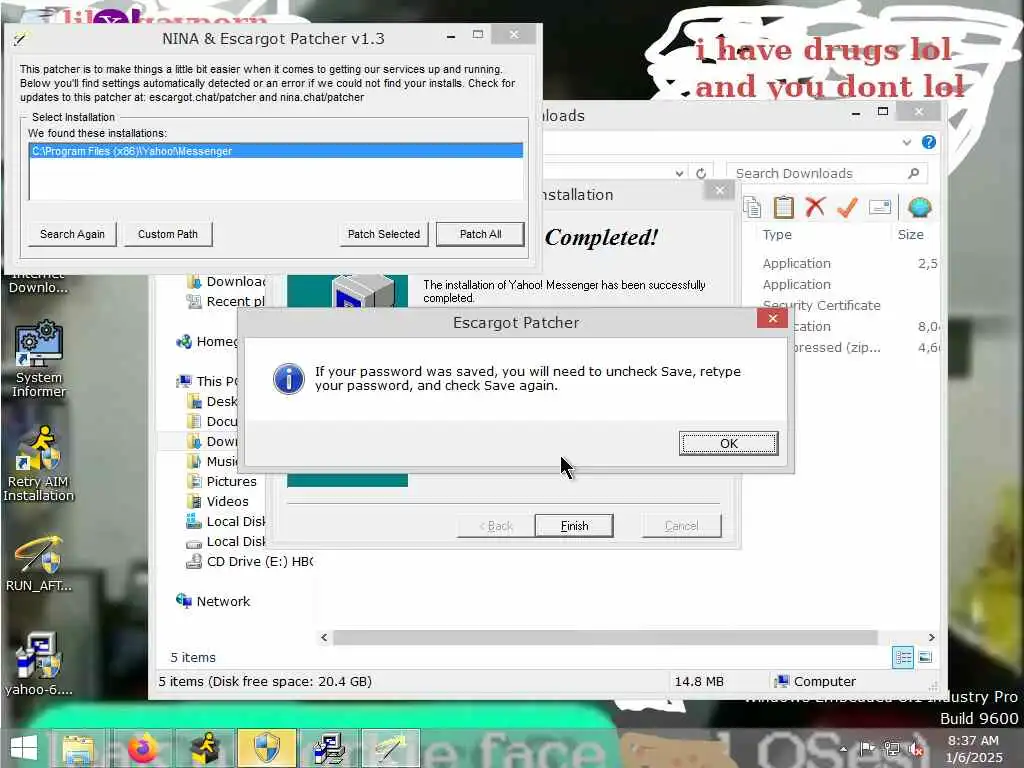
Task: Click the Paste clipboard icon in the Downloads toolbar
Action: pos(784,208)
